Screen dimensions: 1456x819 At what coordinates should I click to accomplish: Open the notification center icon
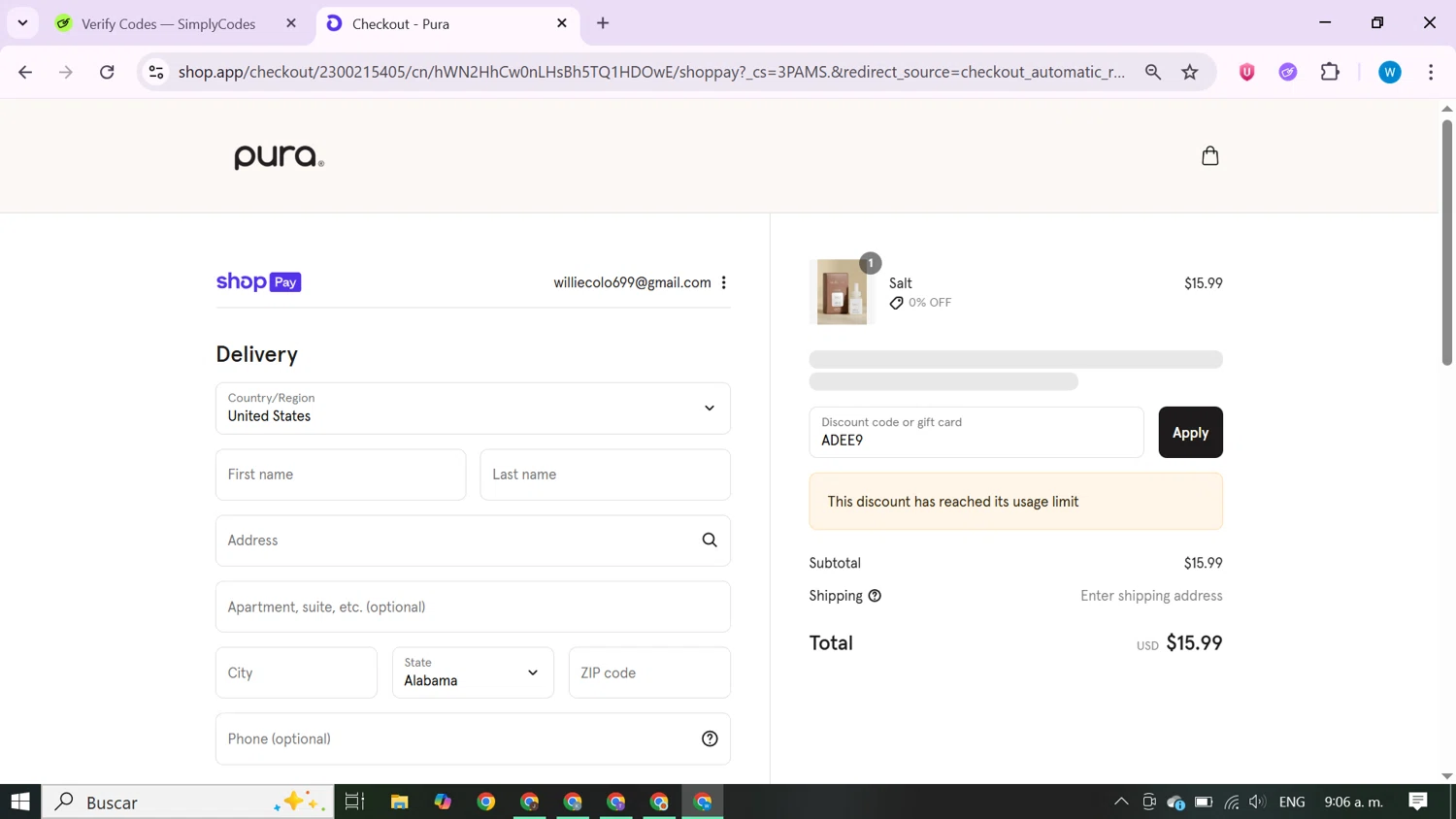tap(1418, 802)
